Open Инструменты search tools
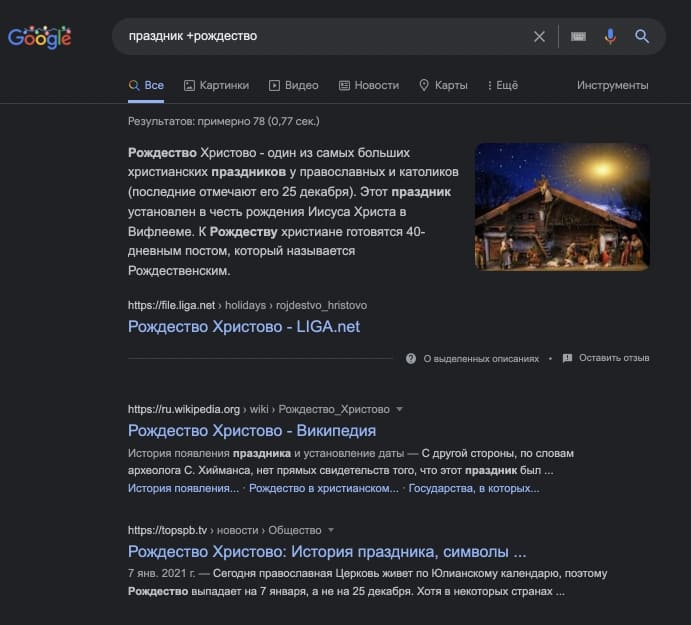 (x=613, y=86)
